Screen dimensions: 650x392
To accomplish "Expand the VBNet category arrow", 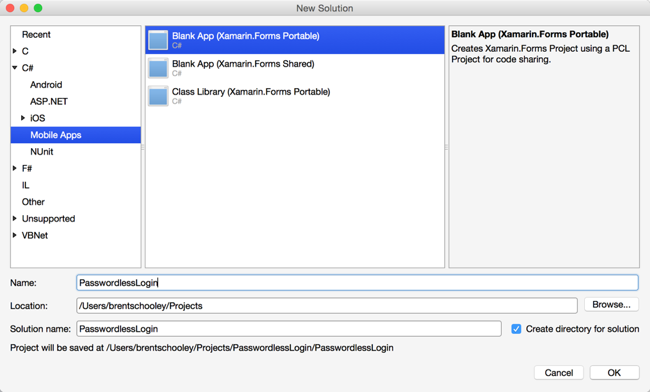I will [15, 235].
